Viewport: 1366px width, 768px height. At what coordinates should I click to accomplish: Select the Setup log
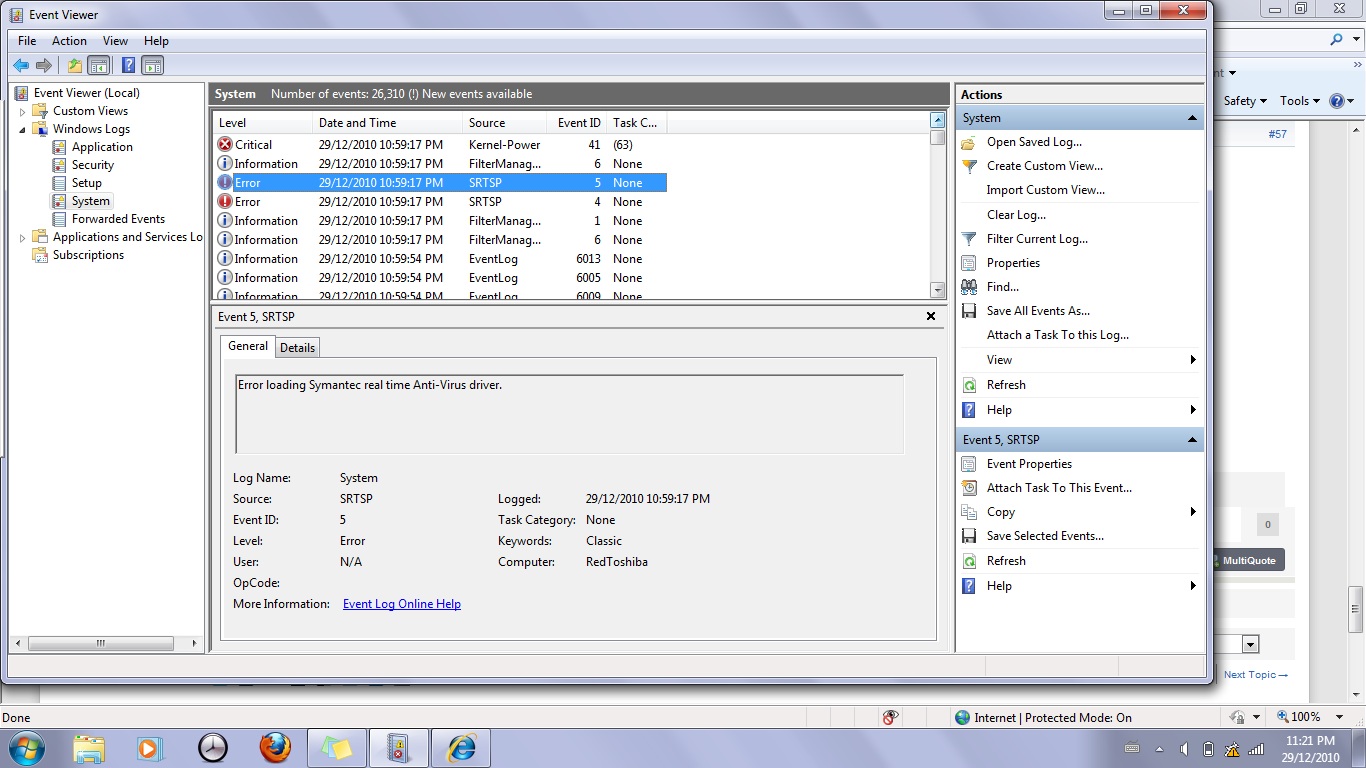pos(87,183)
